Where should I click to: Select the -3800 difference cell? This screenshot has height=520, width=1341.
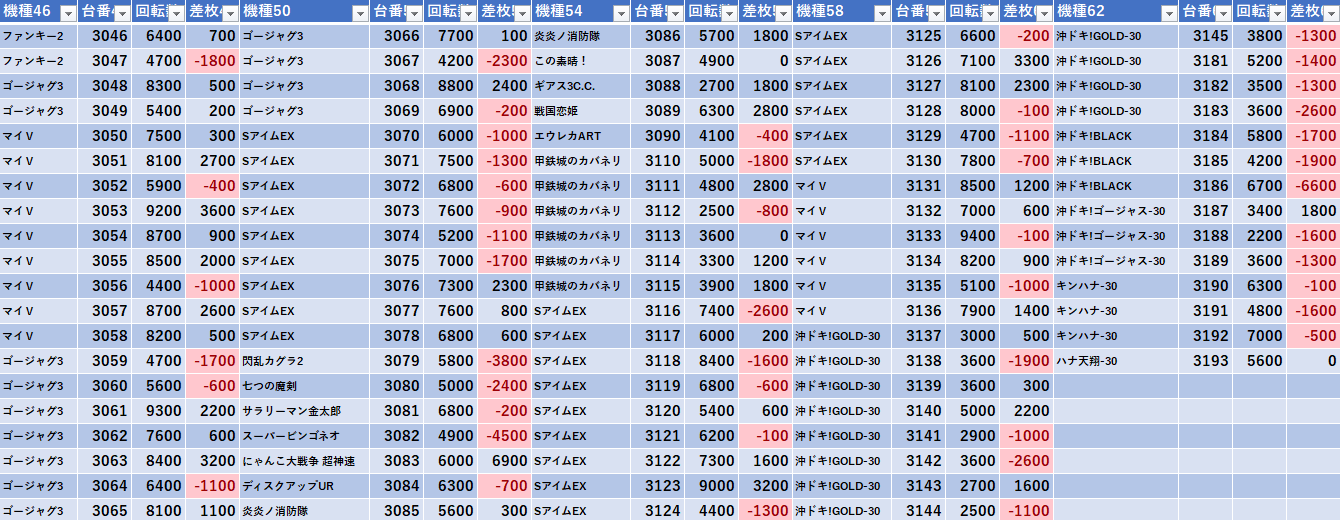point(505,361)
